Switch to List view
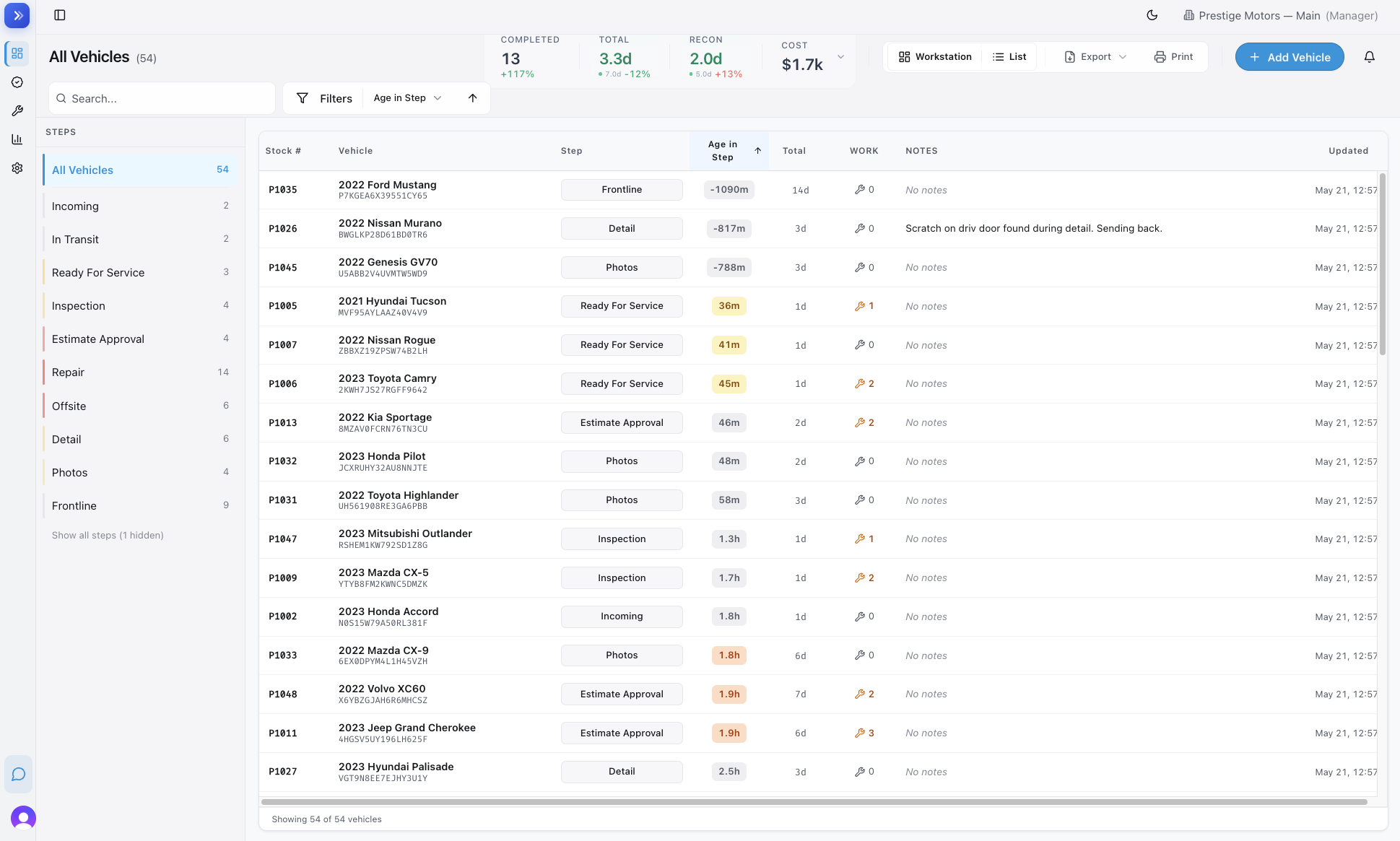Viewport: 1400px width, 841px height. pyautogui.click(x=1009, y=57)
